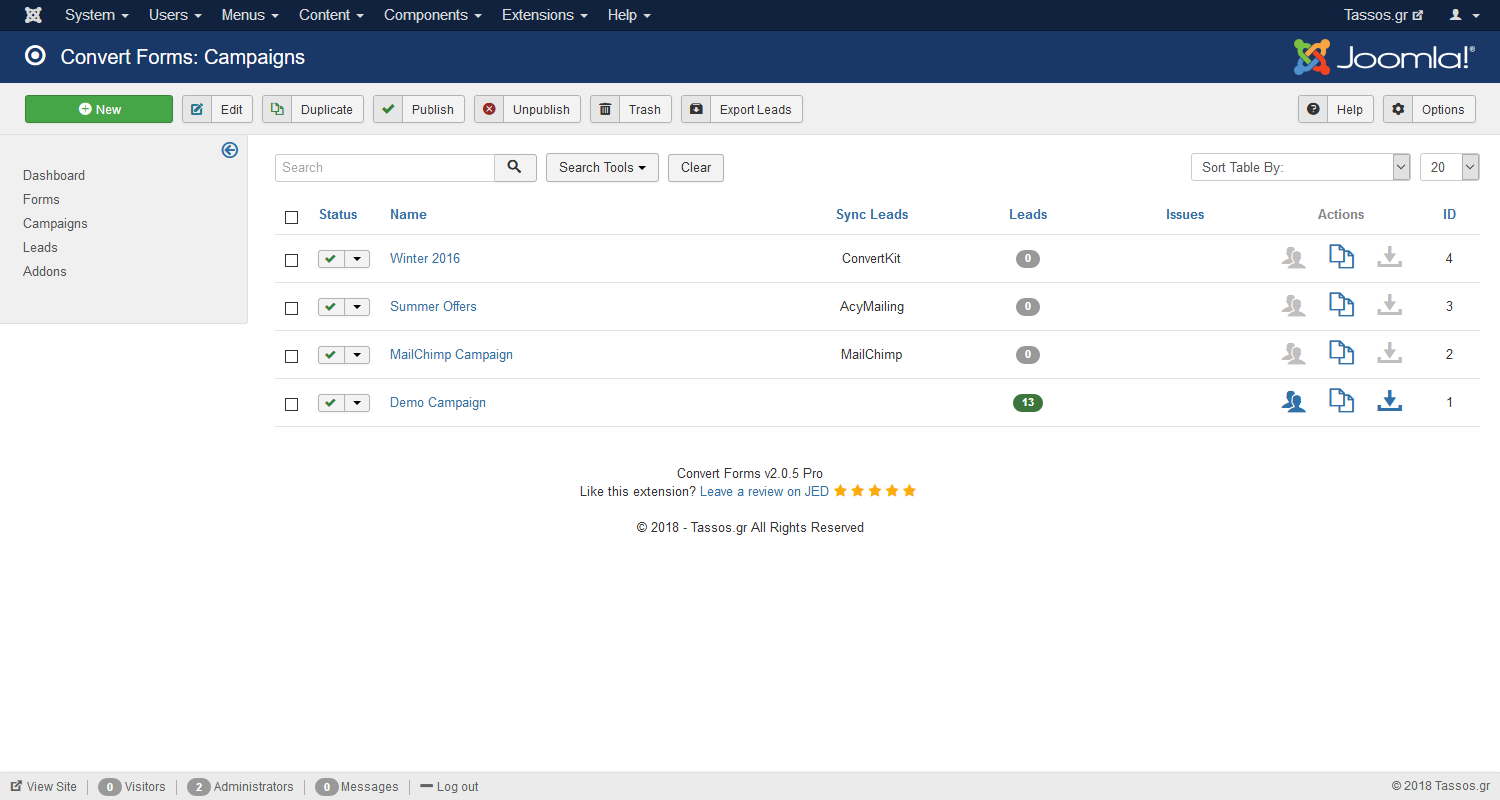Click the Export Leads toolbar button
Screen dimensions: 1500x800
click(742, 109)
